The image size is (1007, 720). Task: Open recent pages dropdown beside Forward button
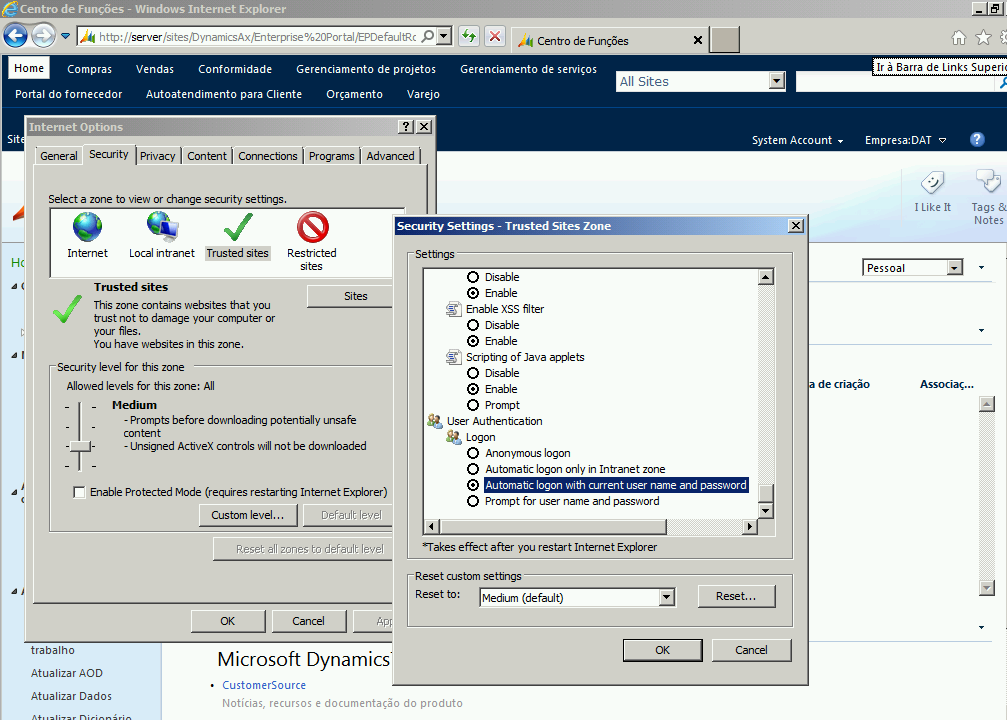pos(66,37)
